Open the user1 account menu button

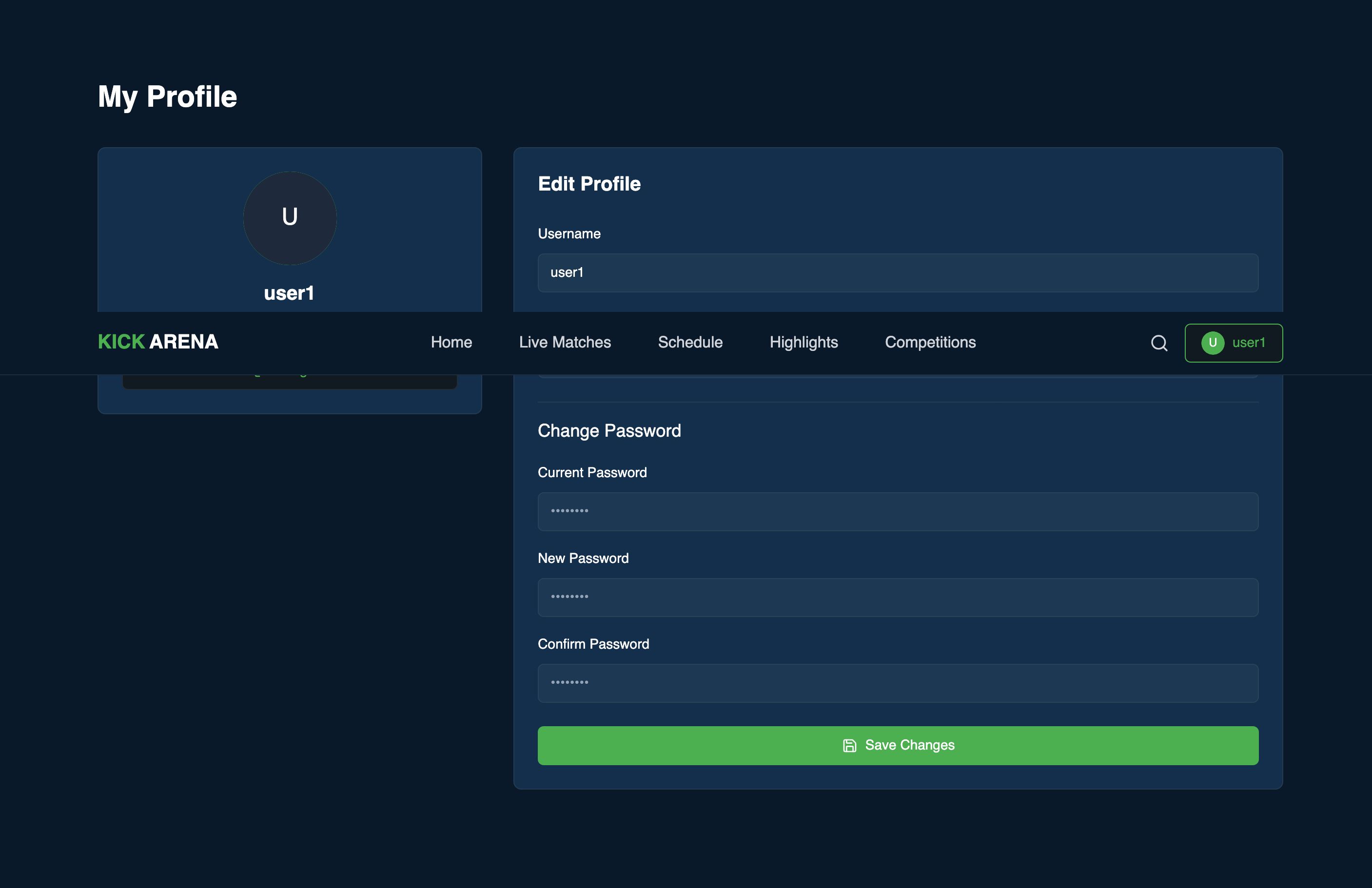click(x=1233, y=343)
